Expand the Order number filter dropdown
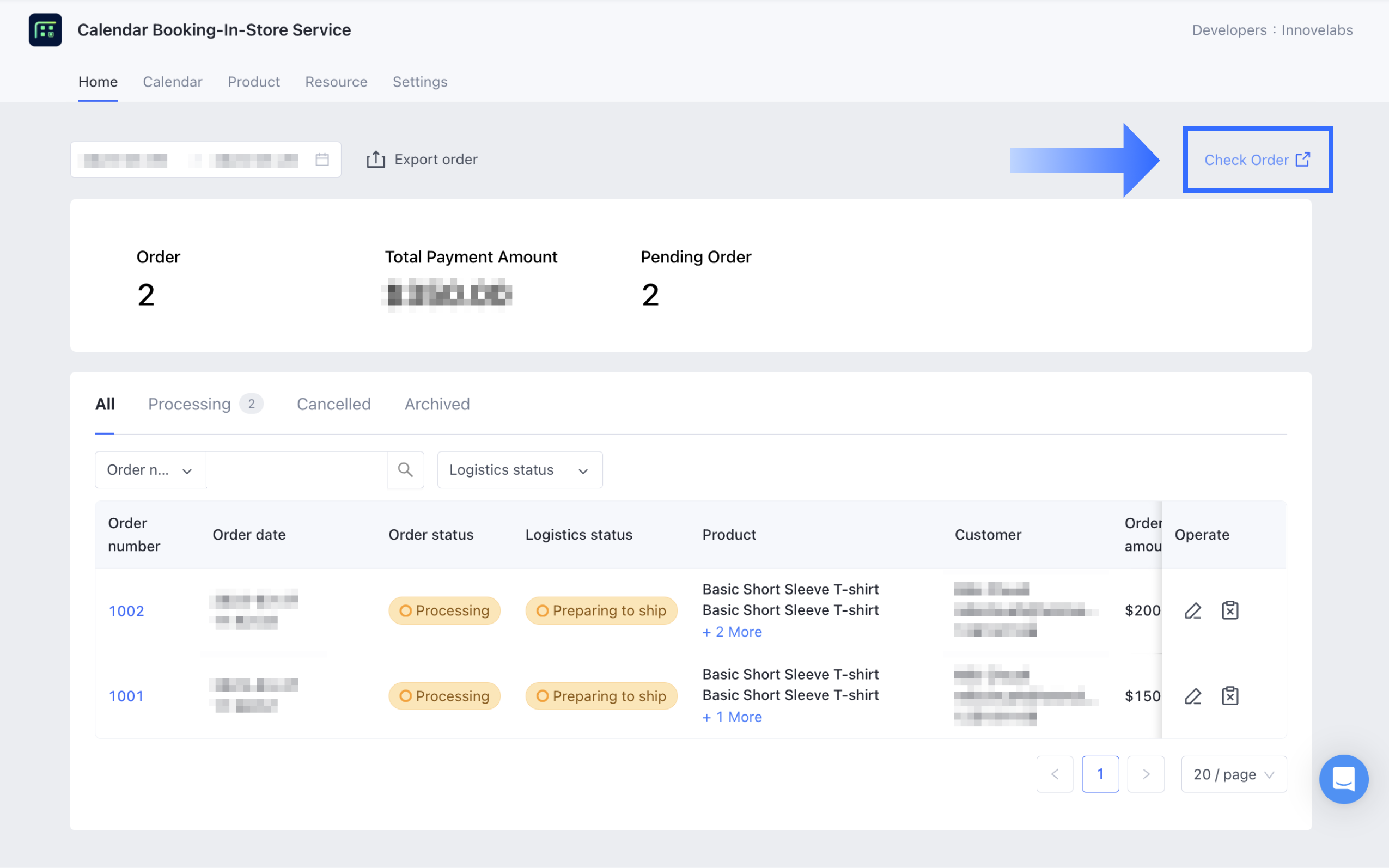This screenshot has width=1389, height=868. tap(150, 470)
